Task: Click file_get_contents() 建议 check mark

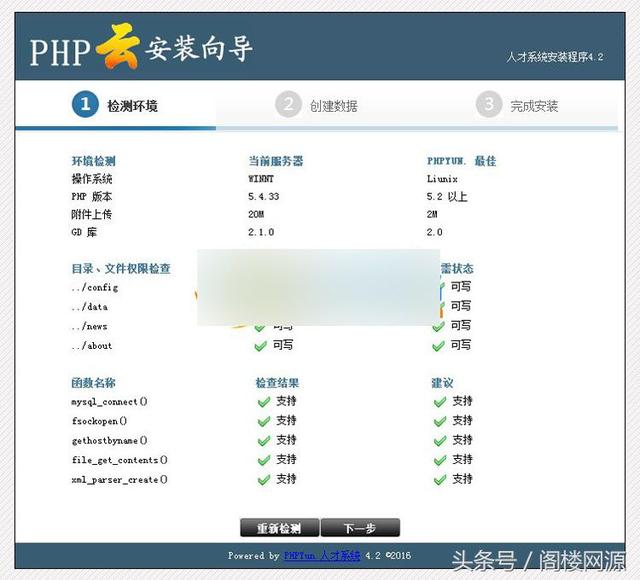Action: (440, 460)
